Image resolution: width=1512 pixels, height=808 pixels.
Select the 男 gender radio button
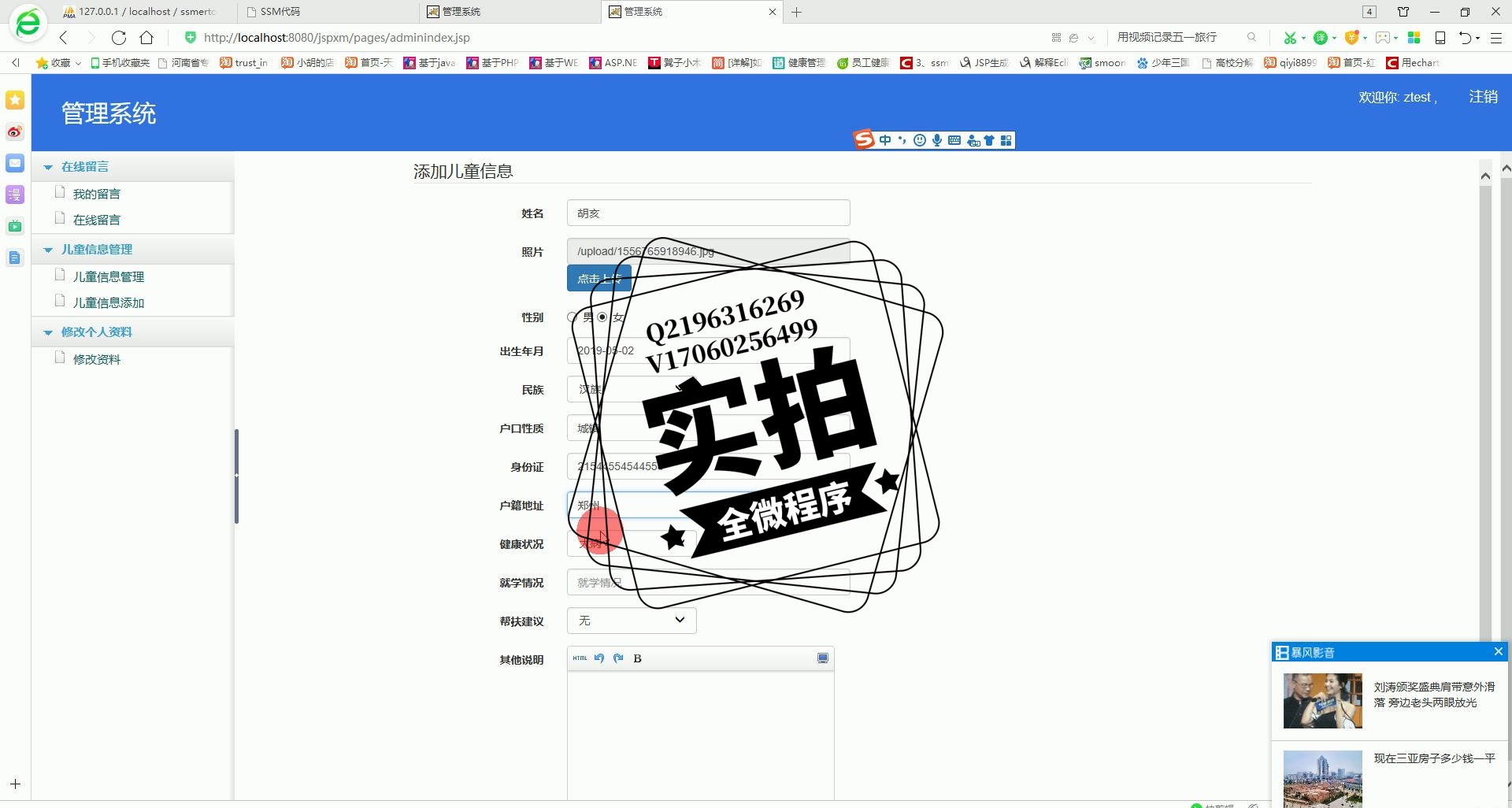[573, 317]
